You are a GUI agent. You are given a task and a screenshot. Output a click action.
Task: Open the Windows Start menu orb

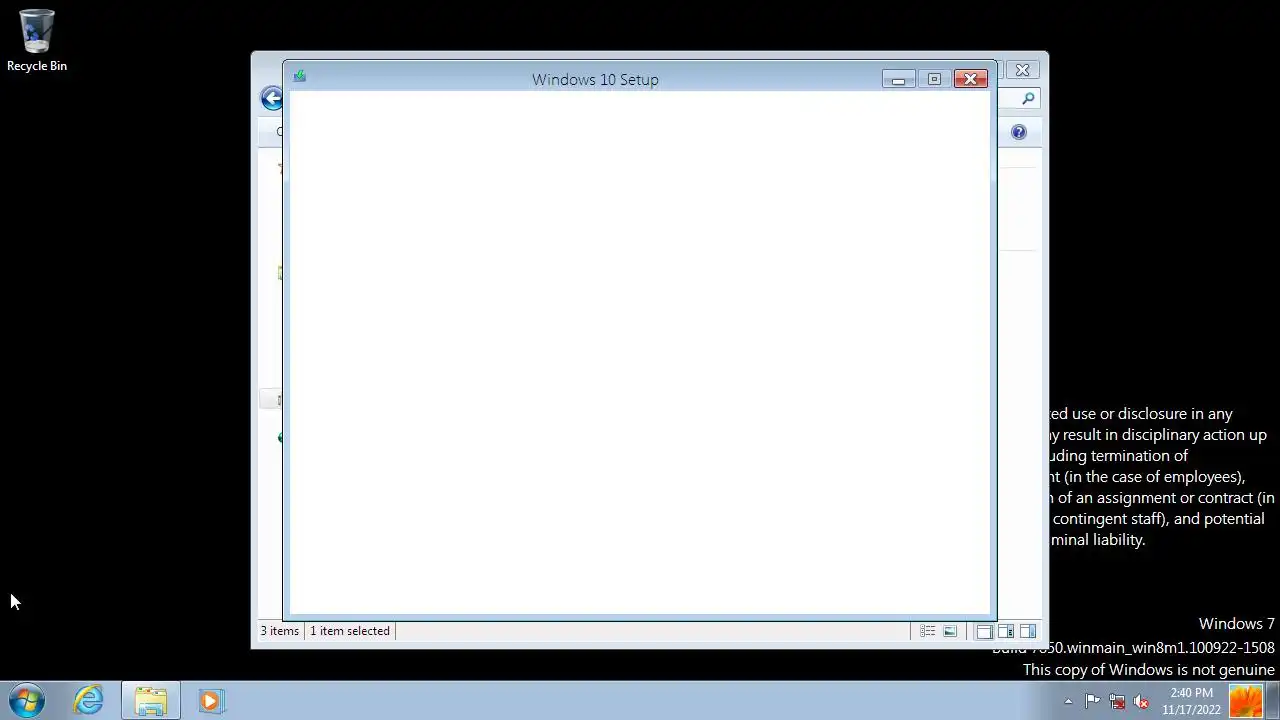pyautogui.click(x=27, y=700)
